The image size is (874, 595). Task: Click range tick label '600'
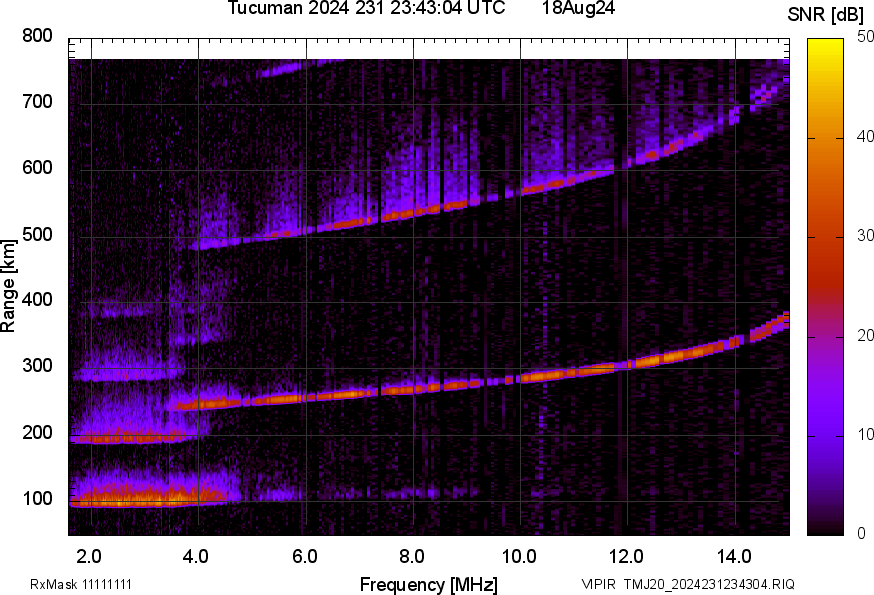(x=37, y=168)
